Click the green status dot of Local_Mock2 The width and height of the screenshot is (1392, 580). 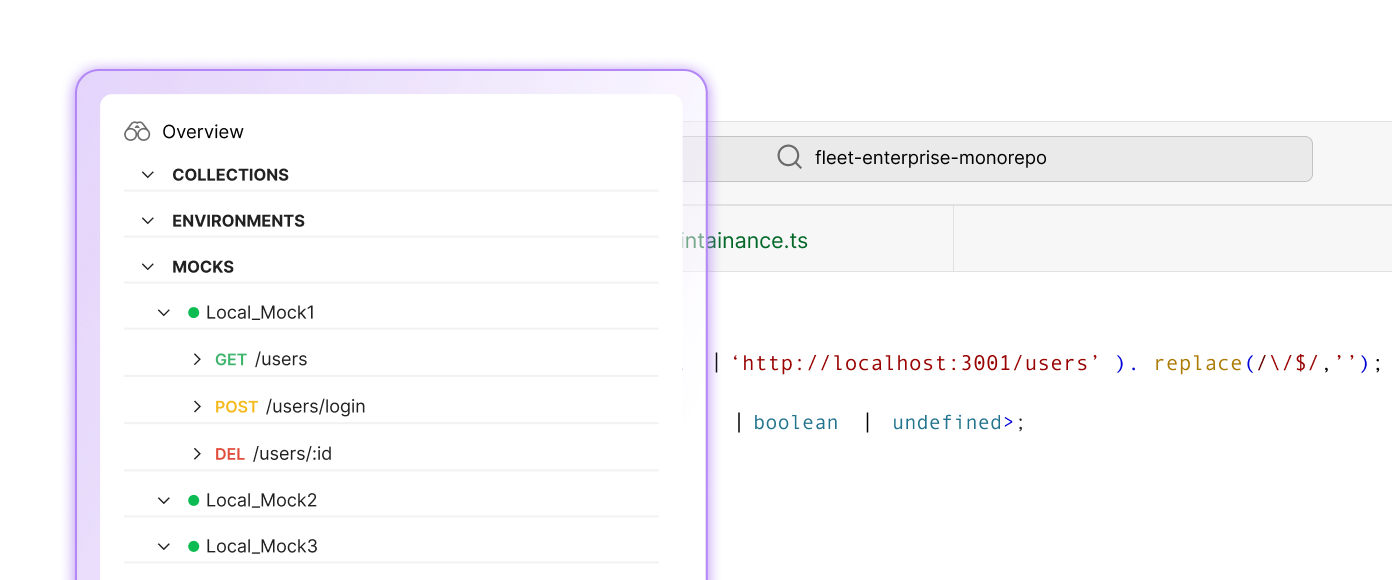[193, 500]
